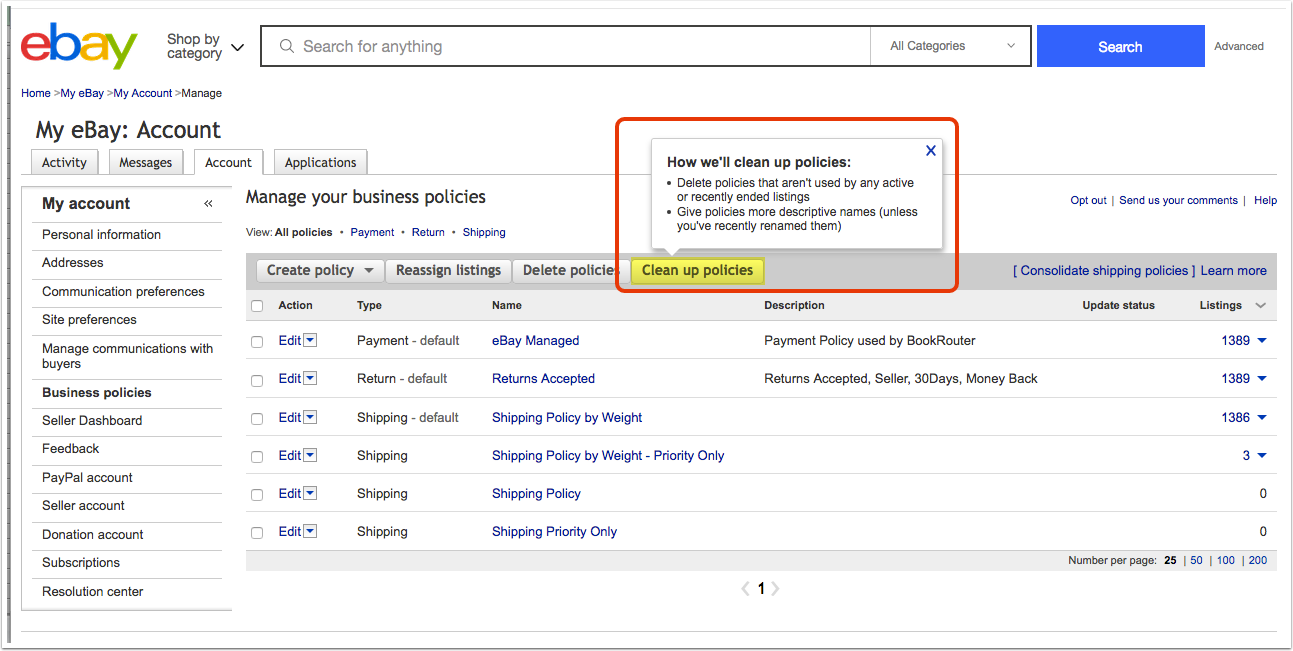Click My eBay breadcrumb link

pos(82,93)
